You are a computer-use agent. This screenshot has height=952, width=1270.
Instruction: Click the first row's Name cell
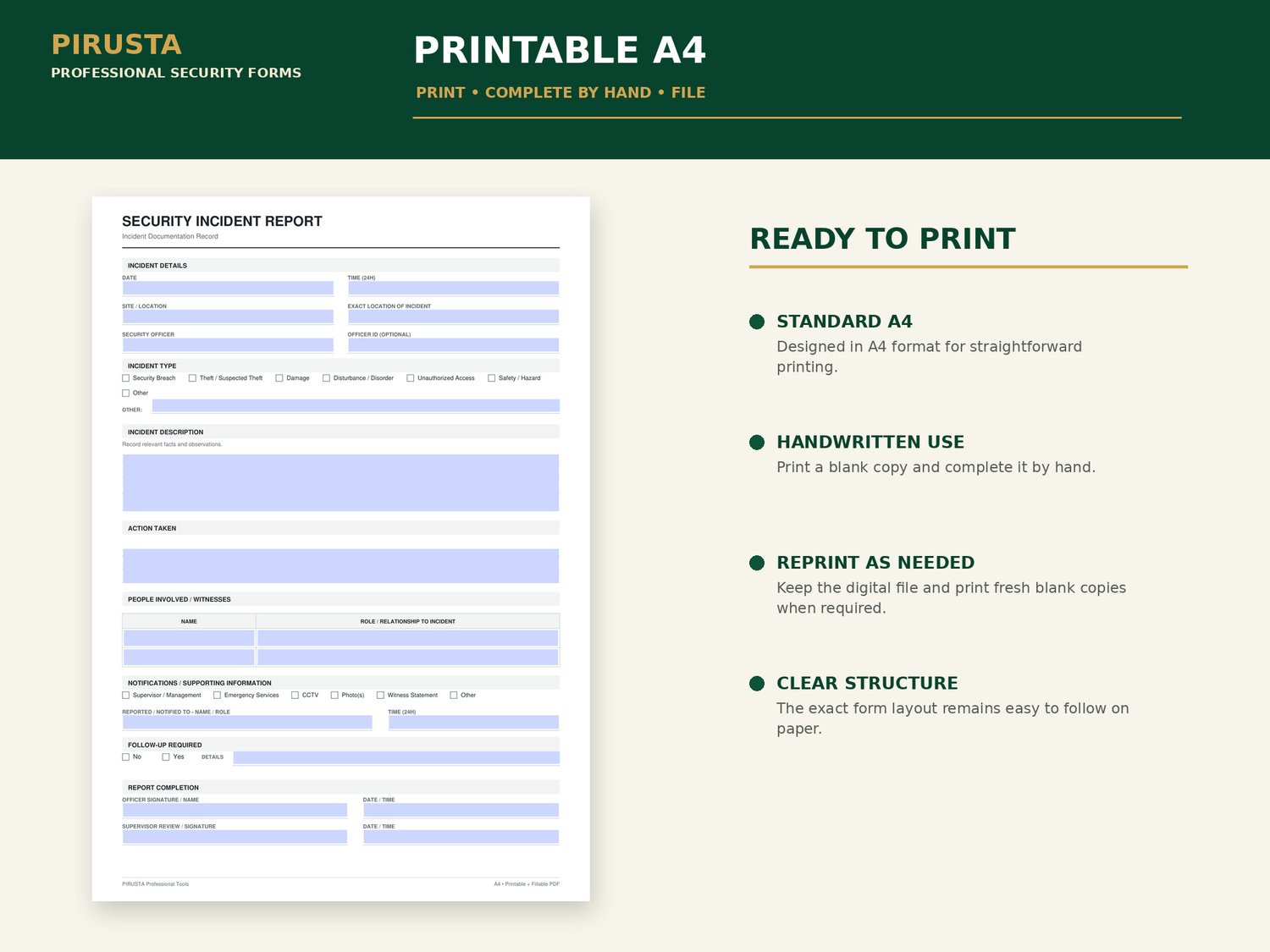point(189,638)
